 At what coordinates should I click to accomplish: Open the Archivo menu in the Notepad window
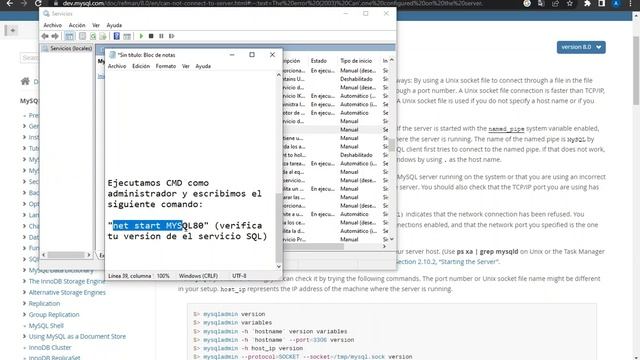[117, 66]
